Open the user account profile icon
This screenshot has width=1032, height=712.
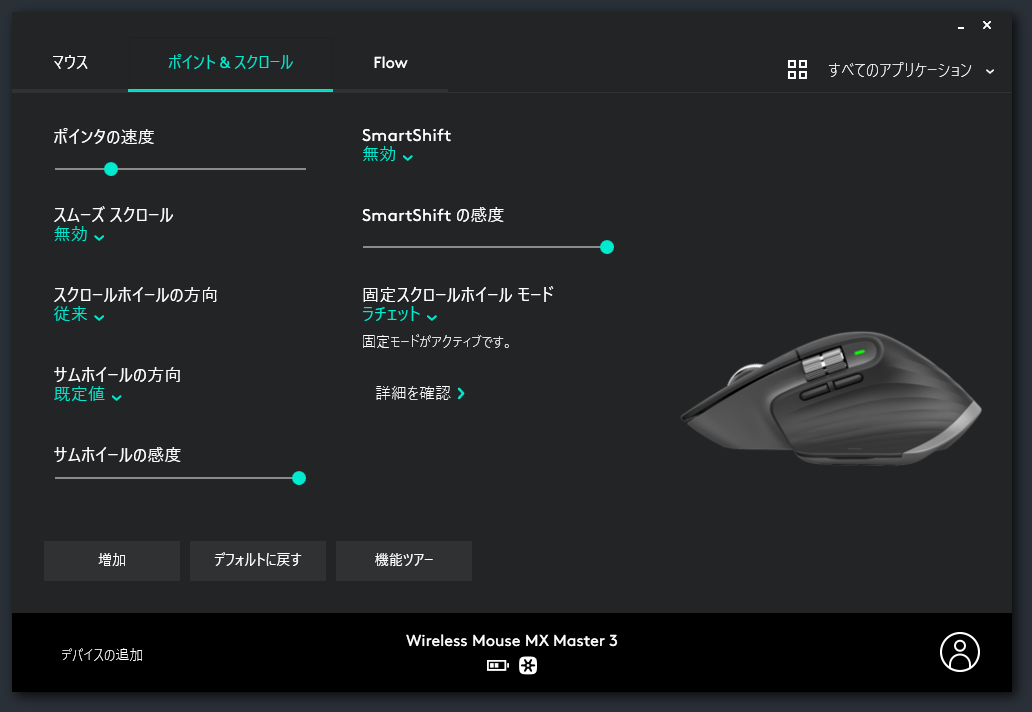[x=960, y=652]
